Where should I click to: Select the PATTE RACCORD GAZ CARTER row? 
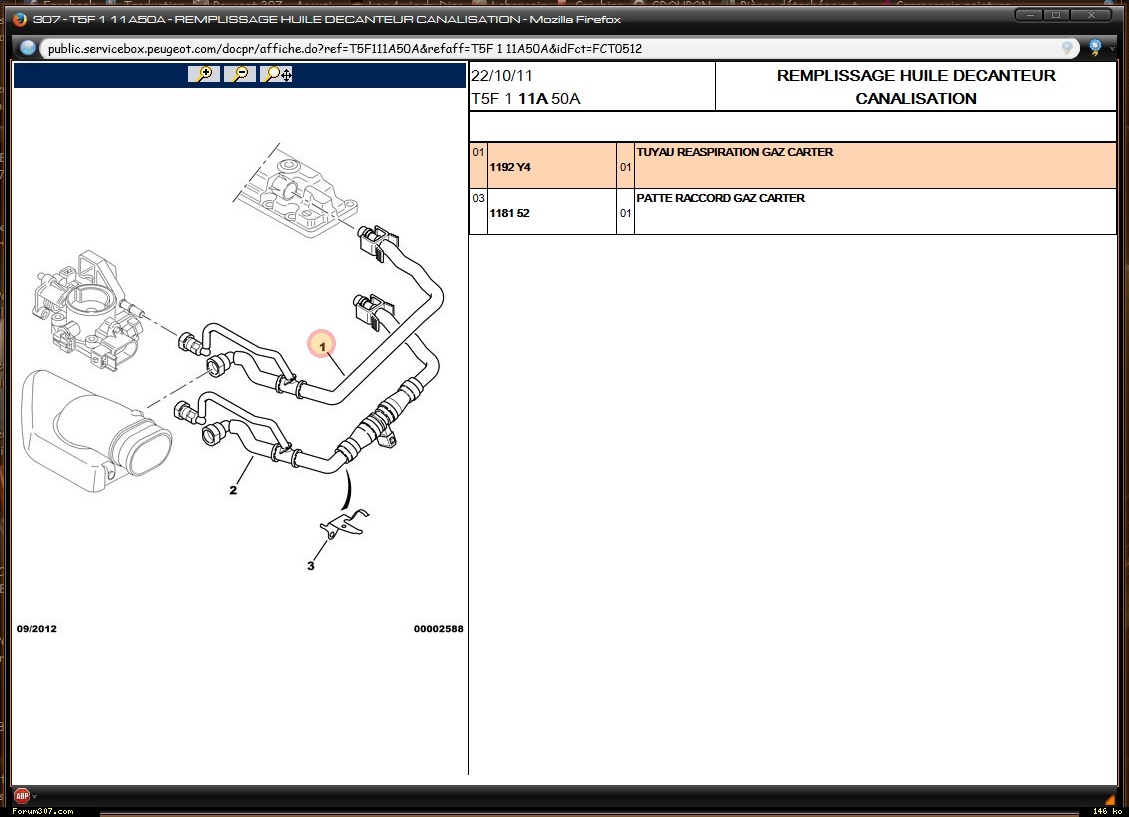[x=720, y=199]
